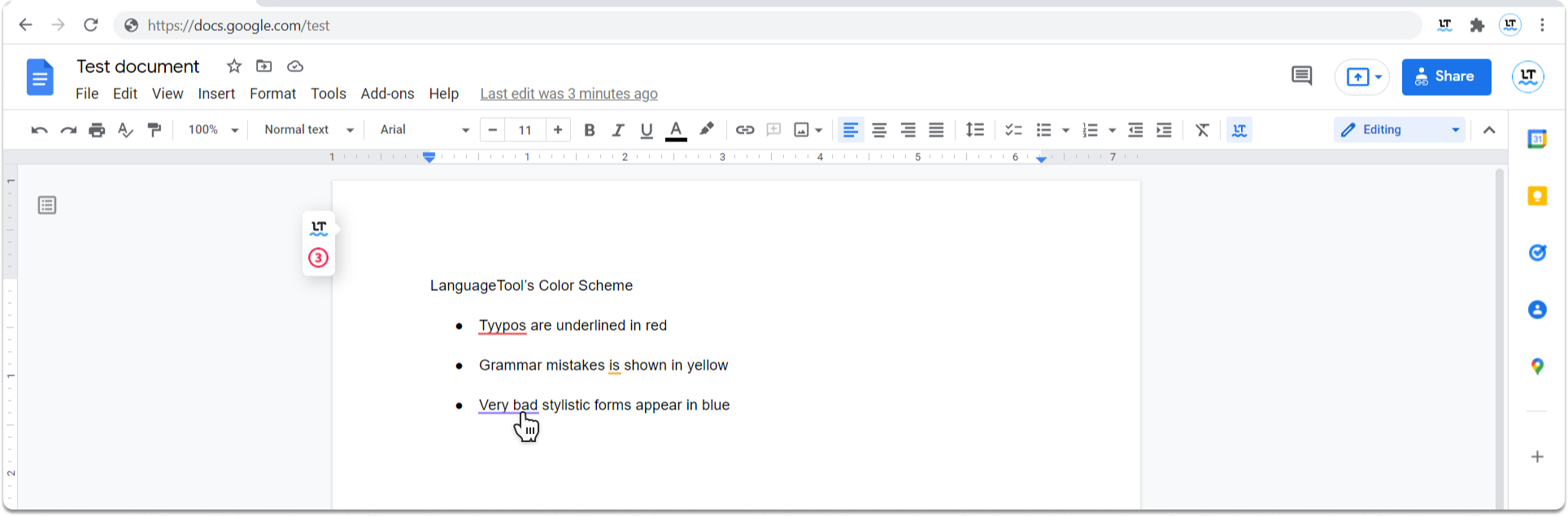Open the Tools menu

click(x=329, y=94)
